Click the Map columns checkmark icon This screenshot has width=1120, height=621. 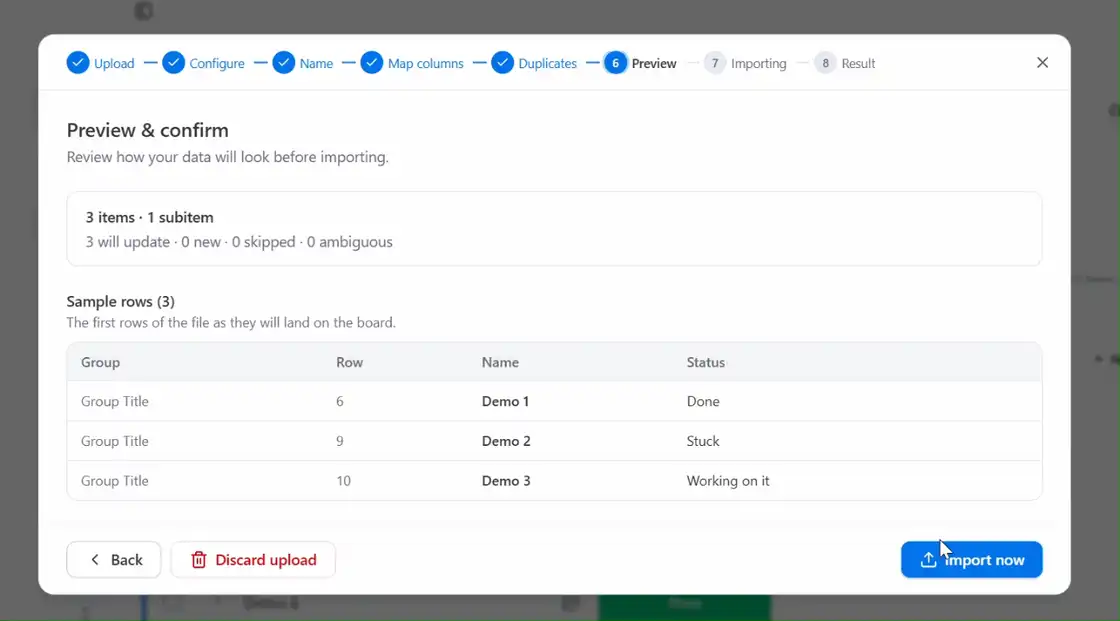point(371,63)
